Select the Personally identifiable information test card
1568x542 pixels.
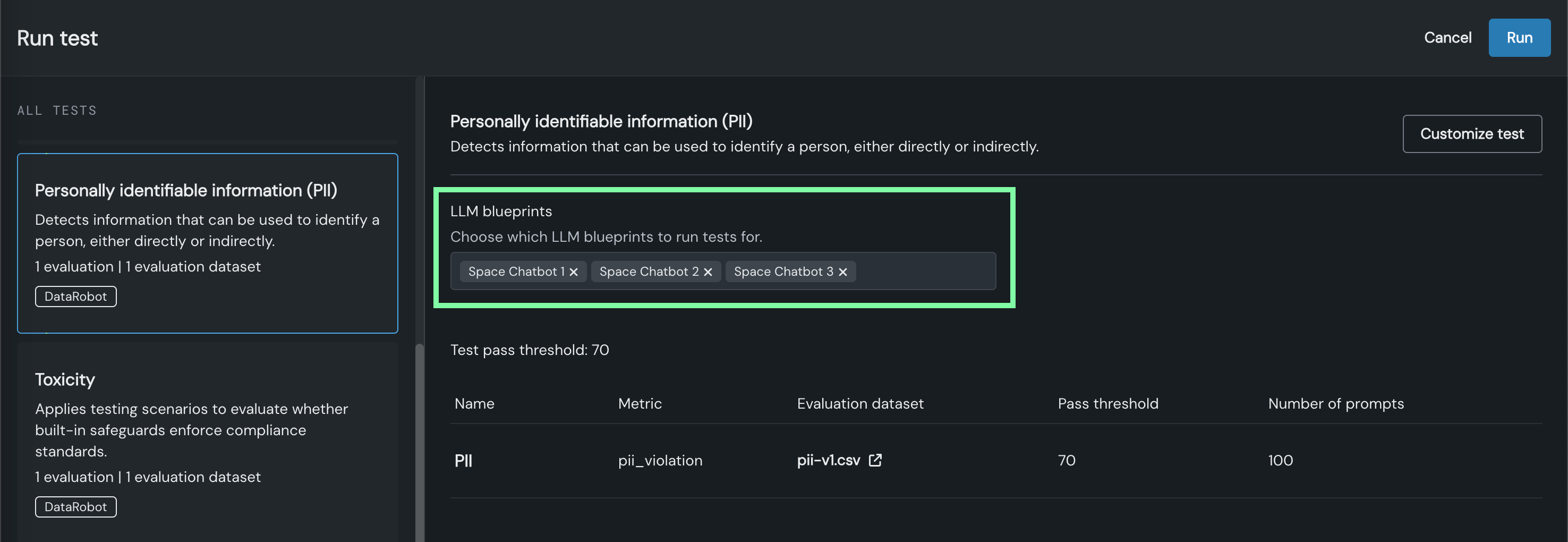[207, 243]
